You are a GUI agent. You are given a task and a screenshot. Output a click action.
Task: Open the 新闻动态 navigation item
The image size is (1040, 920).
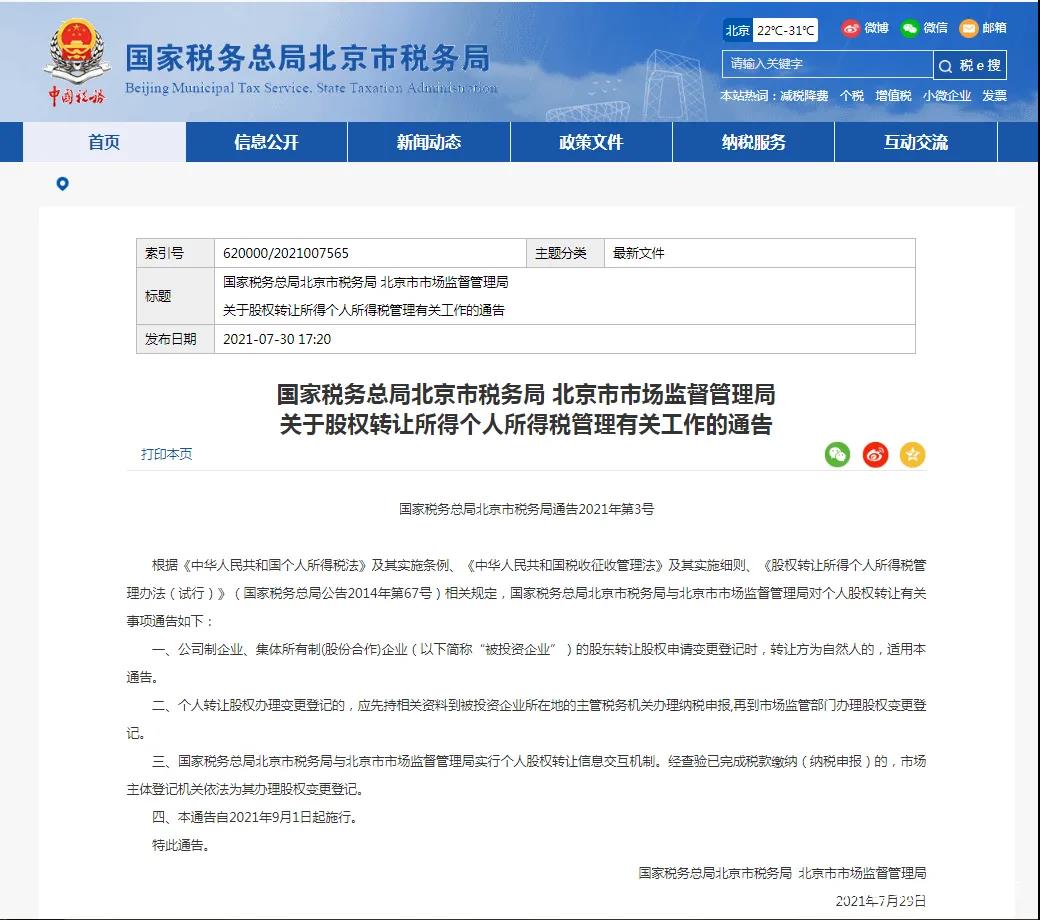(x=429, y=142)
